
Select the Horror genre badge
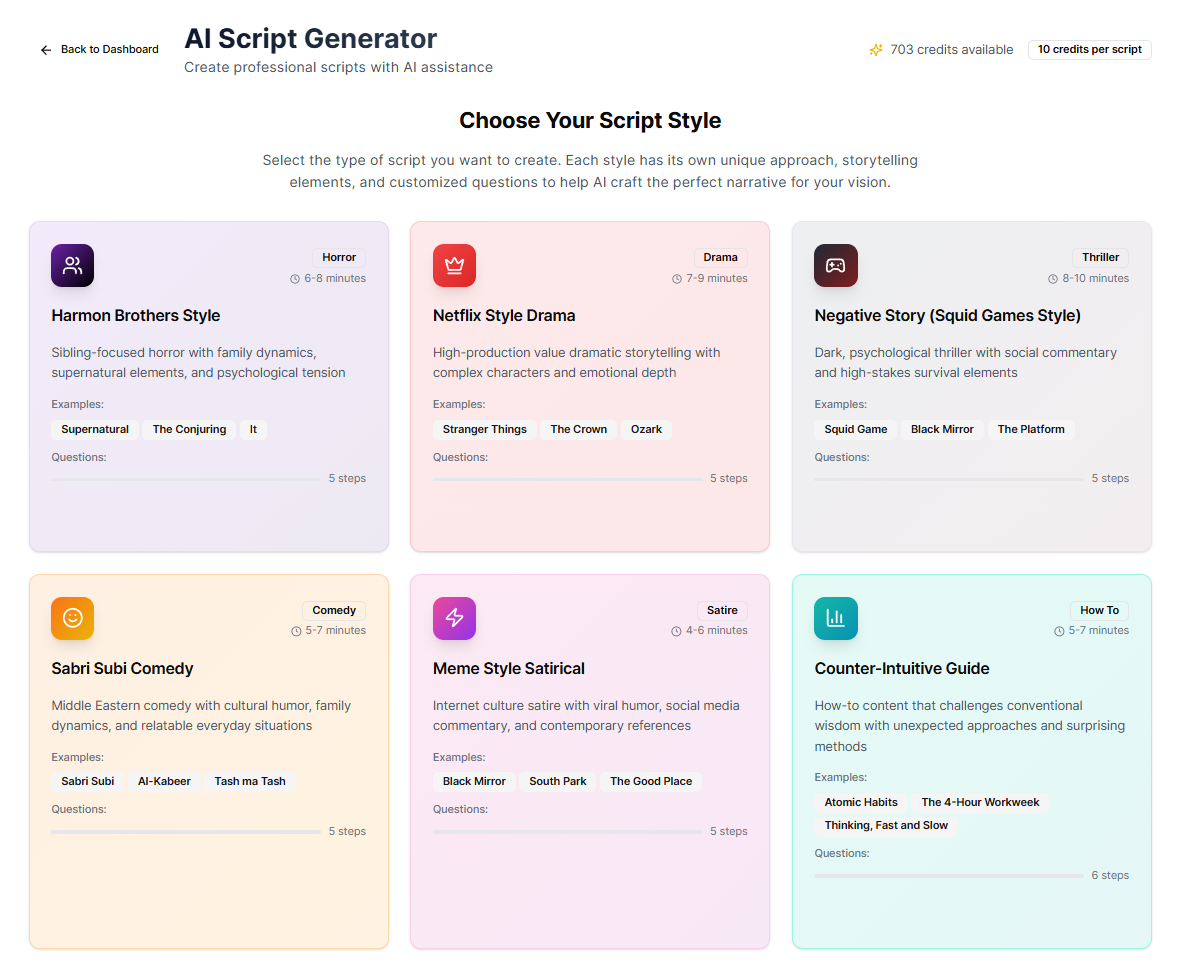pyautogui.click(x=339, y=257)
